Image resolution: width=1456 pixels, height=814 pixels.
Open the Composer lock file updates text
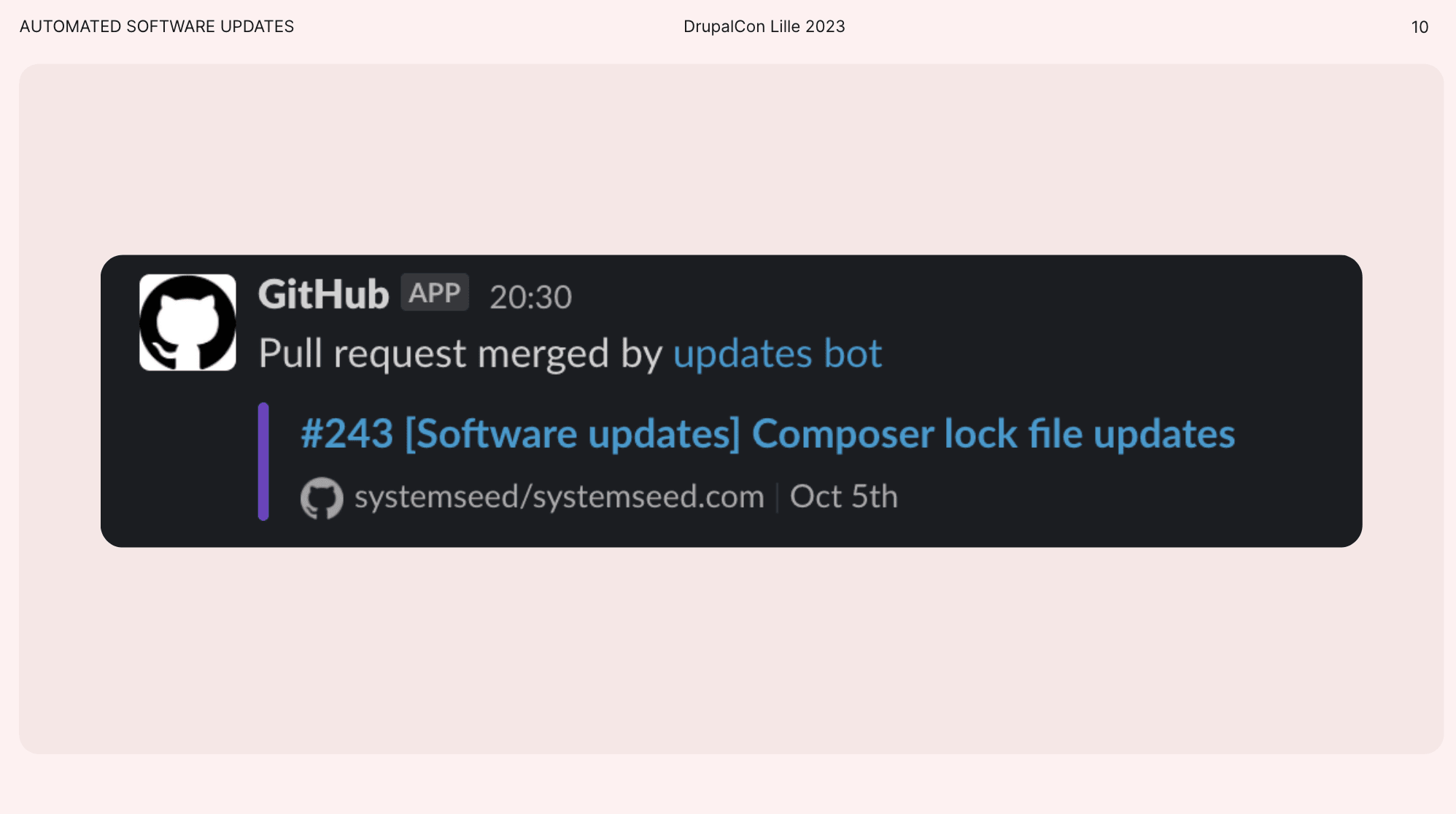pyautogui.click(x=993, y=434)
